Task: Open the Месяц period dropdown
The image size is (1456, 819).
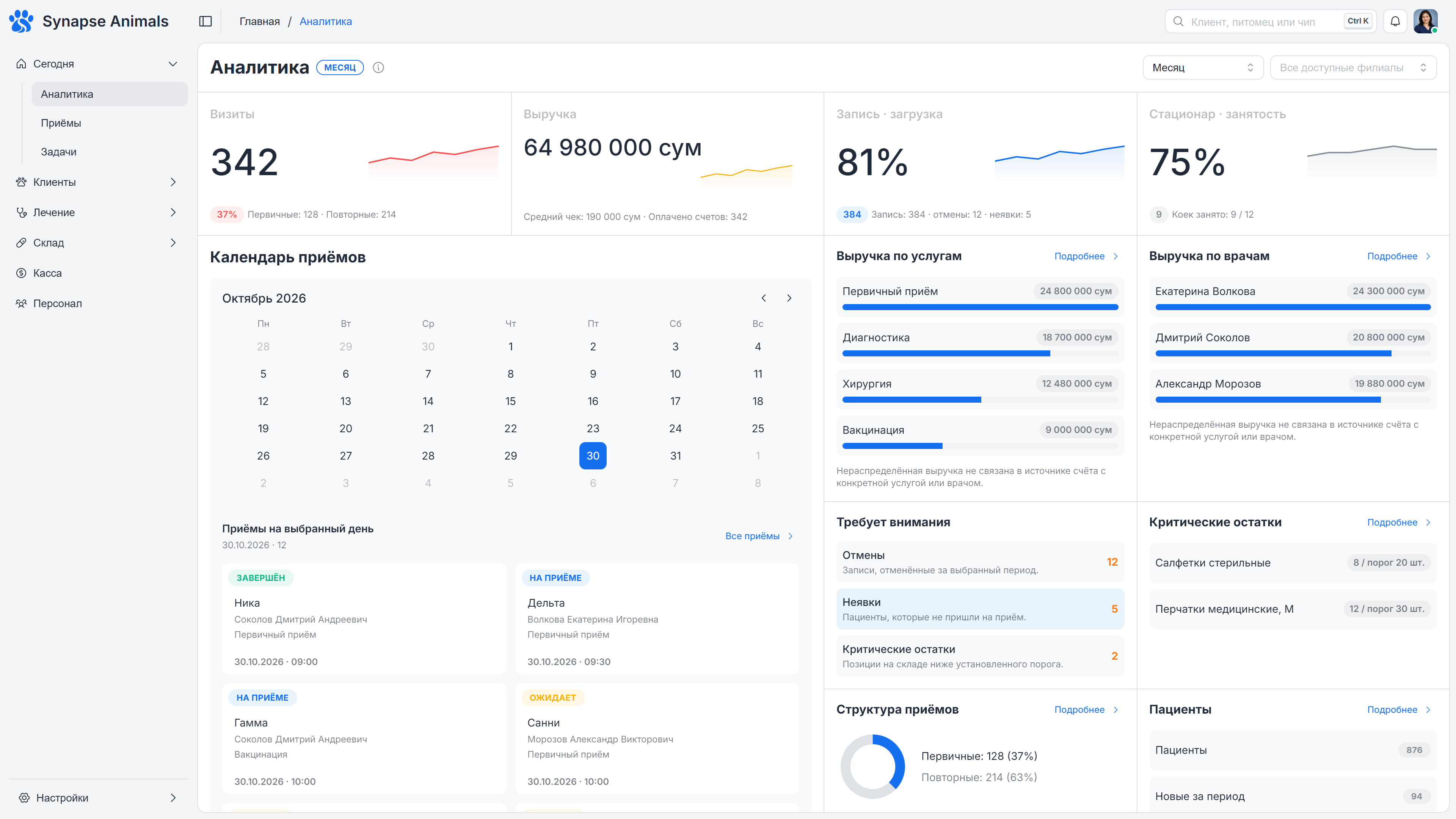Action: [1203, 68]
